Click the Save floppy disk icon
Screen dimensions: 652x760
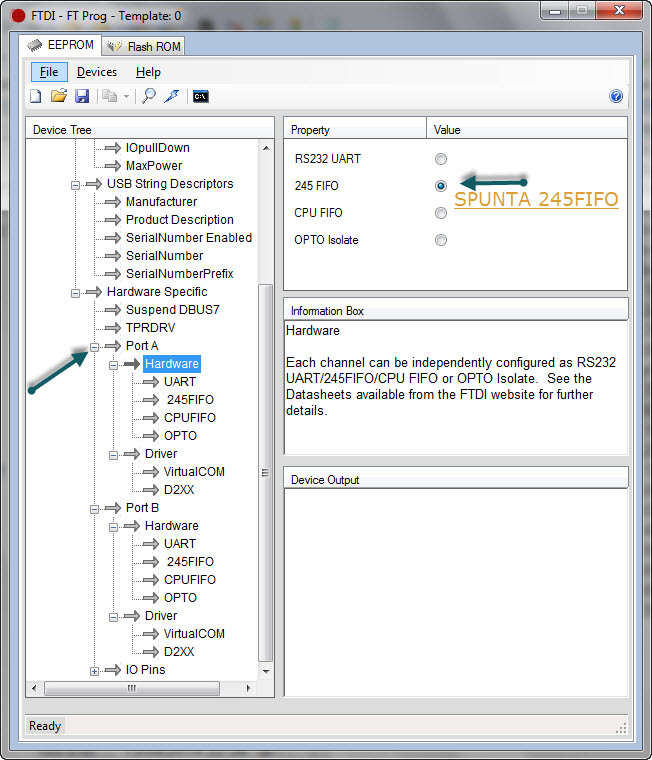click(82, 96)
